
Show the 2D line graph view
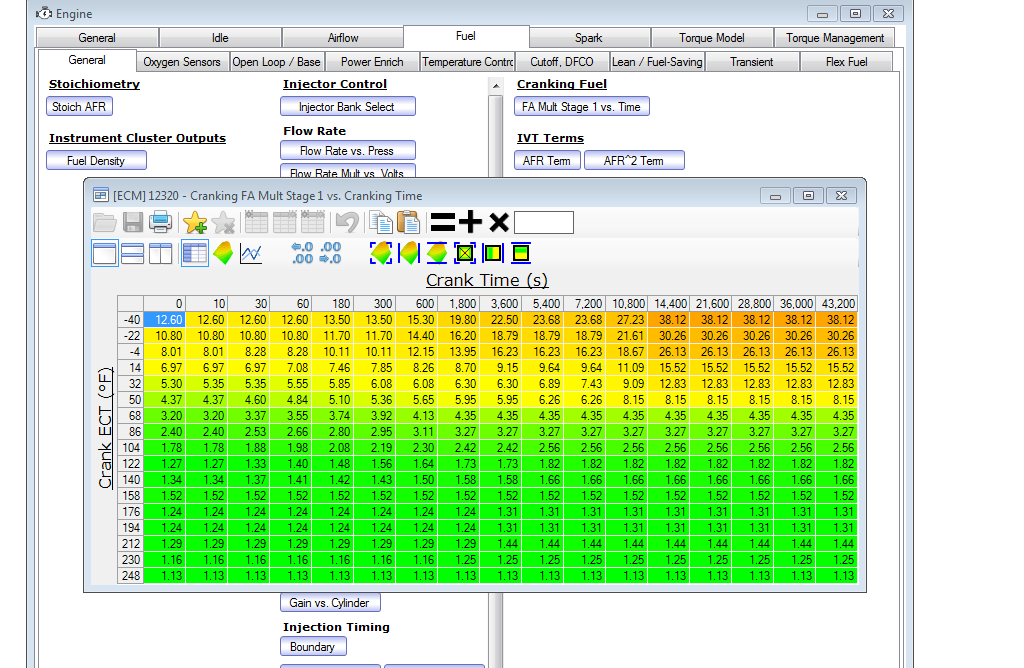tap(251, 254)
